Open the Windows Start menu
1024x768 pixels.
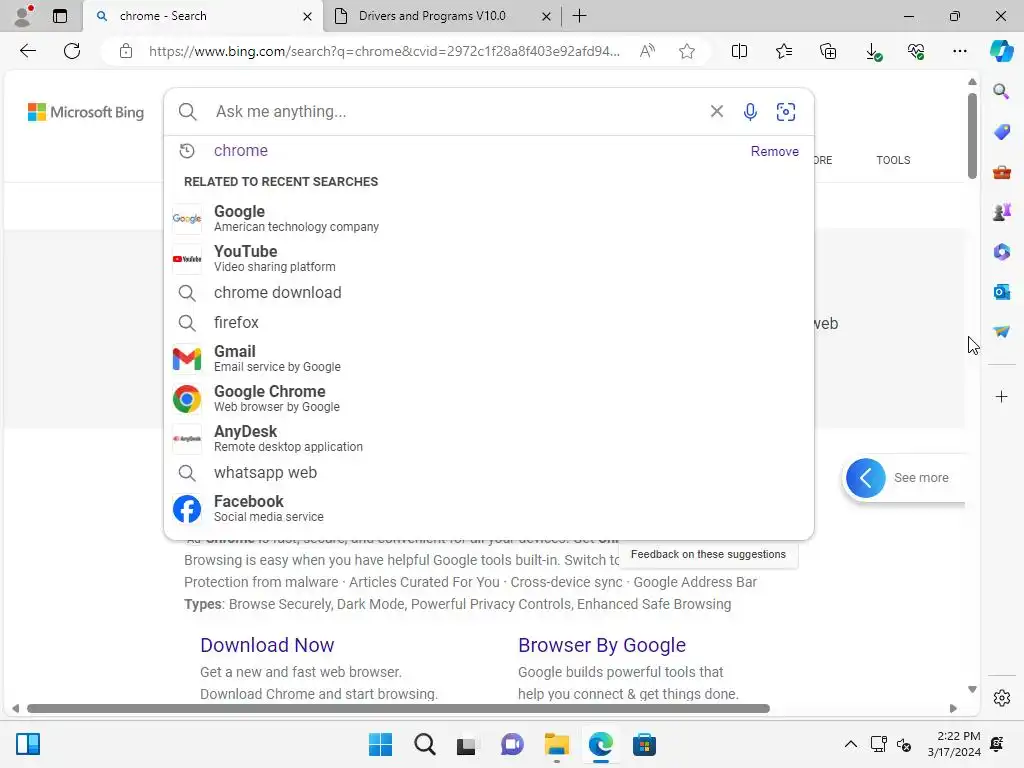(380, 744)
